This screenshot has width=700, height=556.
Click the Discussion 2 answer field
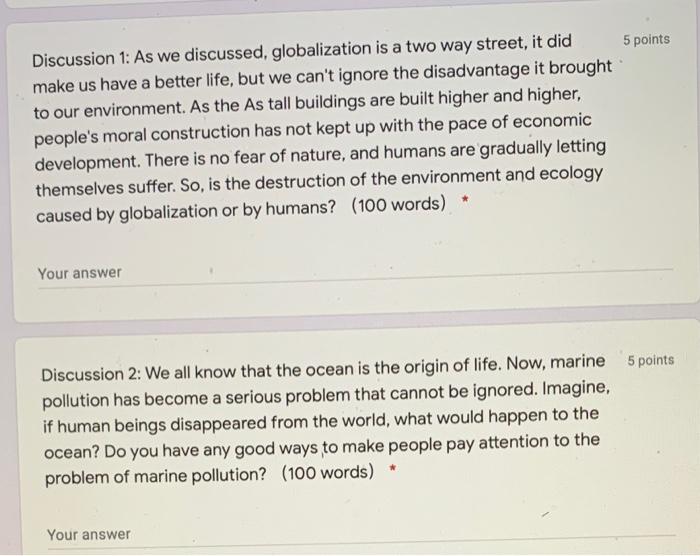pyautogui.click(x=361, y=536)
